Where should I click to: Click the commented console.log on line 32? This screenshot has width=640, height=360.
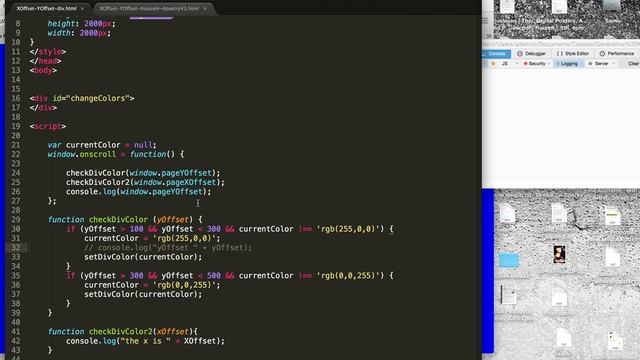point(168,248)
